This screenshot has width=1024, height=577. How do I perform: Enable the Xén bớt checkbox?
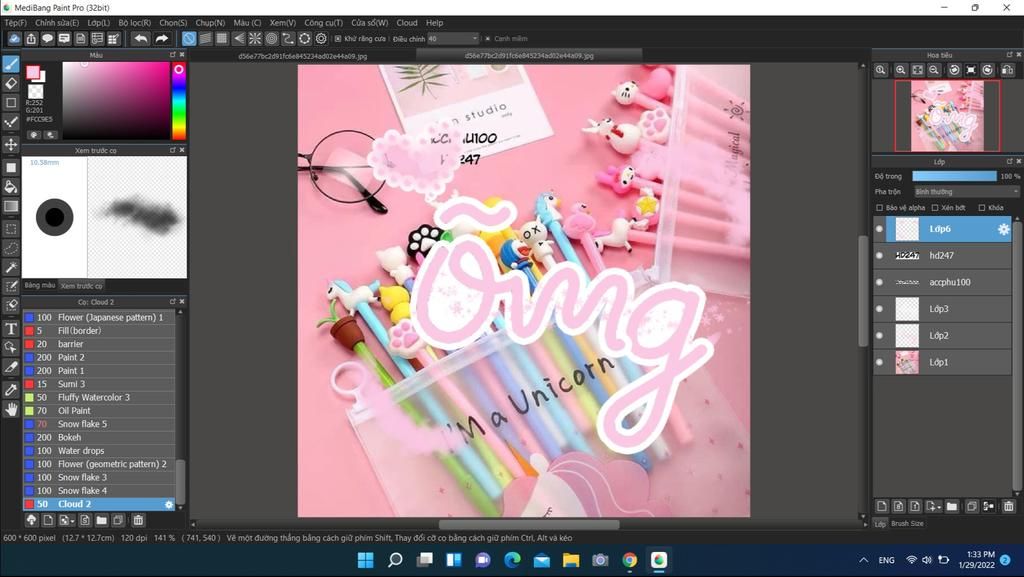(935, 208)
